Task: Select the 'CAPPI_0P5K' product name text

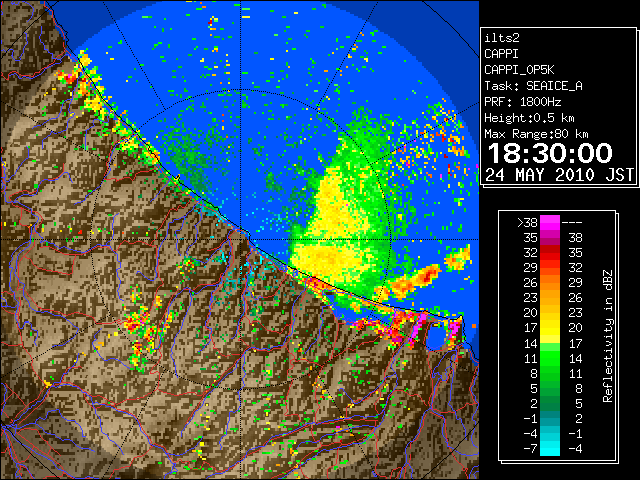Action: (519, 70)
